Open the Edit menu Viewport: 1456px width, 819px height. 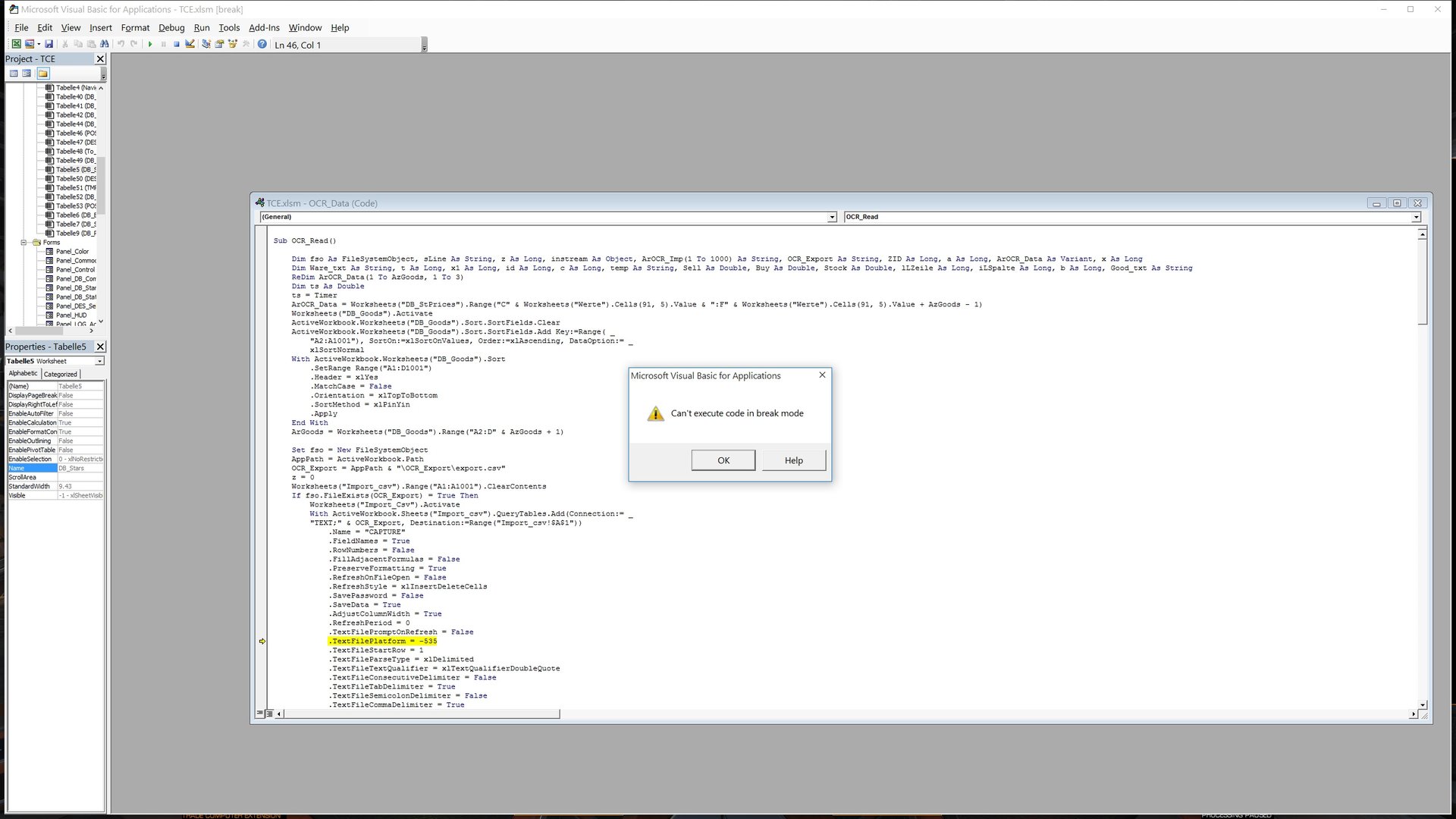(45, 27)
